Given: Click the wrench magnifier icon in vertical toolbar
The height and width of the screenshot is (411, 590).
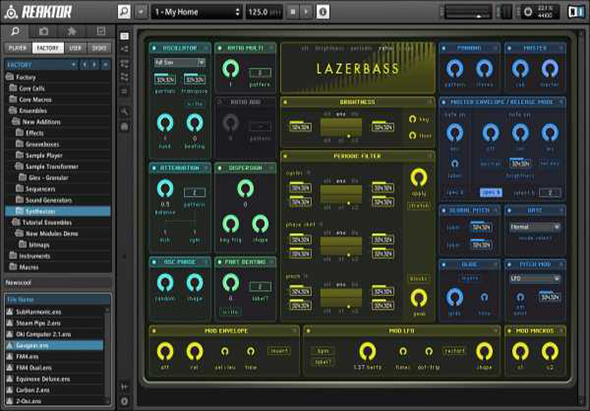Looking at the screenshot, I should pos(124,111).
